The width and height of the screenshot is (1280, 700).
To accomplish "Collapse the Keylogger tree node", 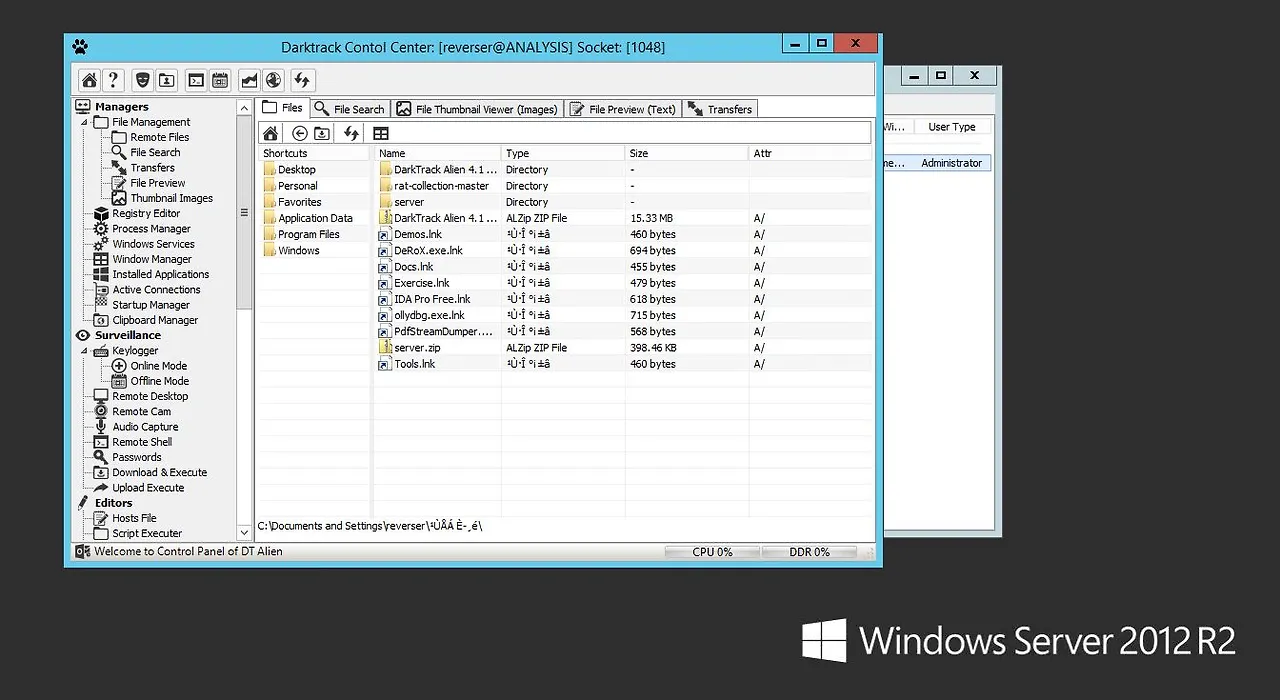I will tap(84, 351).
